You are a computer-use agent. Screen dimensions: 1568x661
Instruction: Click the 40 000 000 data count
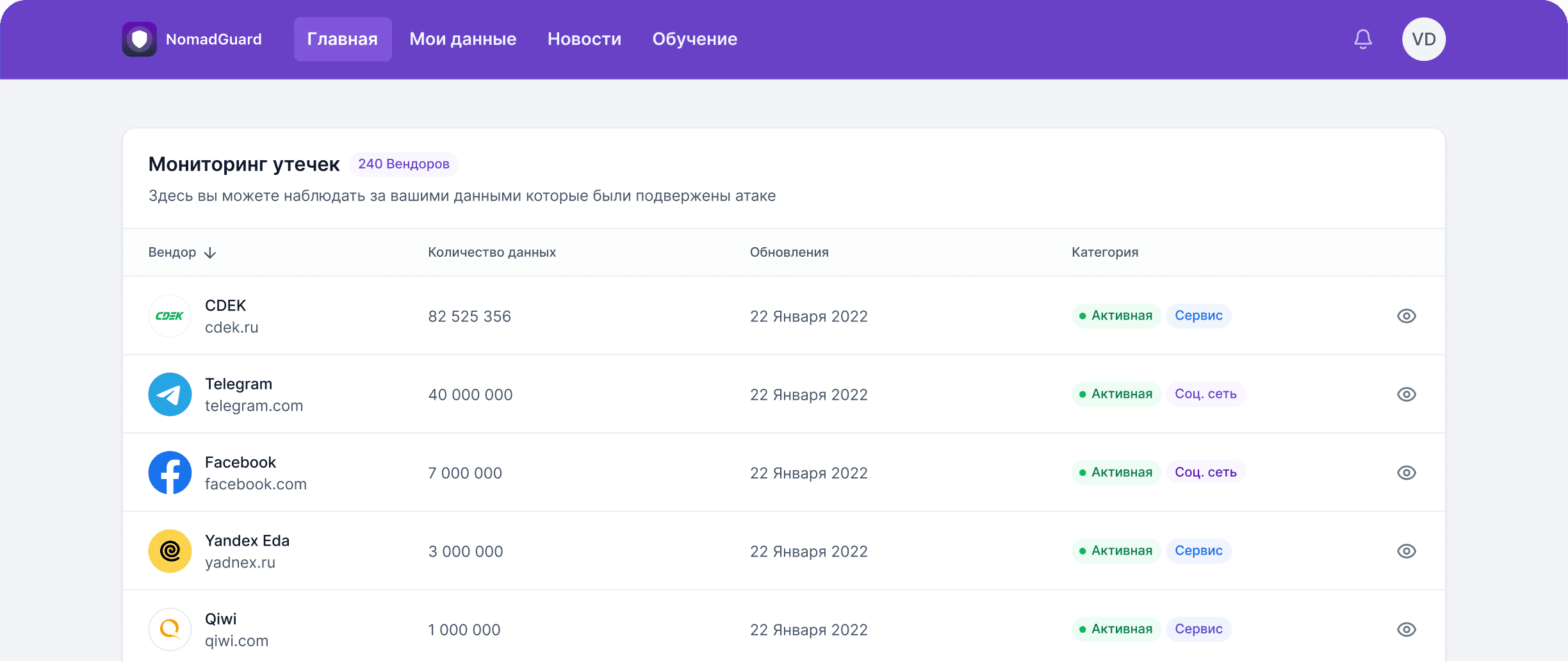tap(470, 395)
